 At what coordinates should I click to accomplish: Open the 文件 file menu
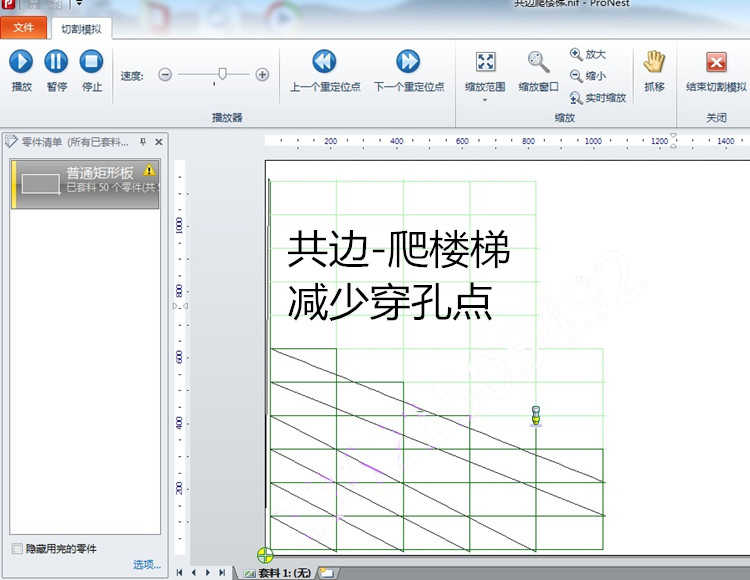23,28
